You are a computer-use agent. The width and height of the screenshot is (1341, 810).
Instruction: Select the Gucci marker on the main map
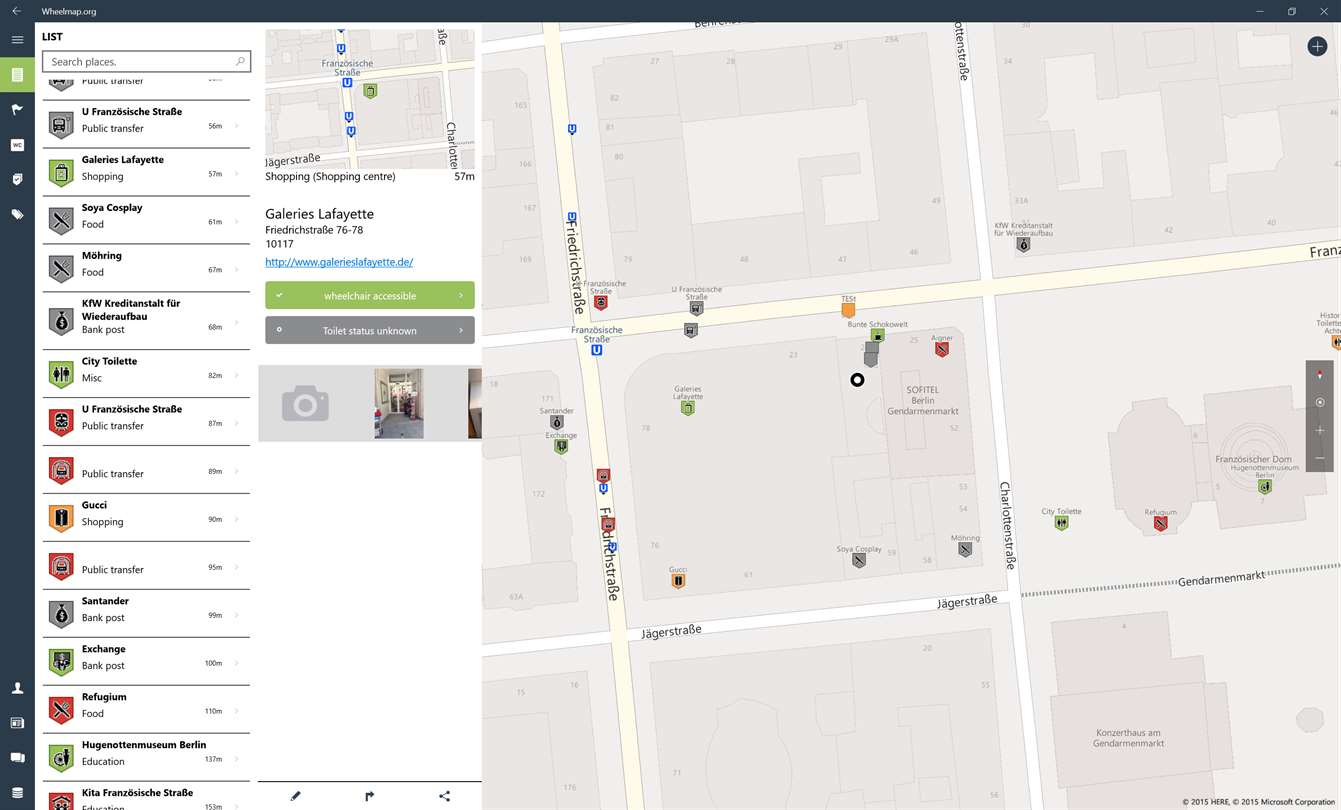click(678, 580)
